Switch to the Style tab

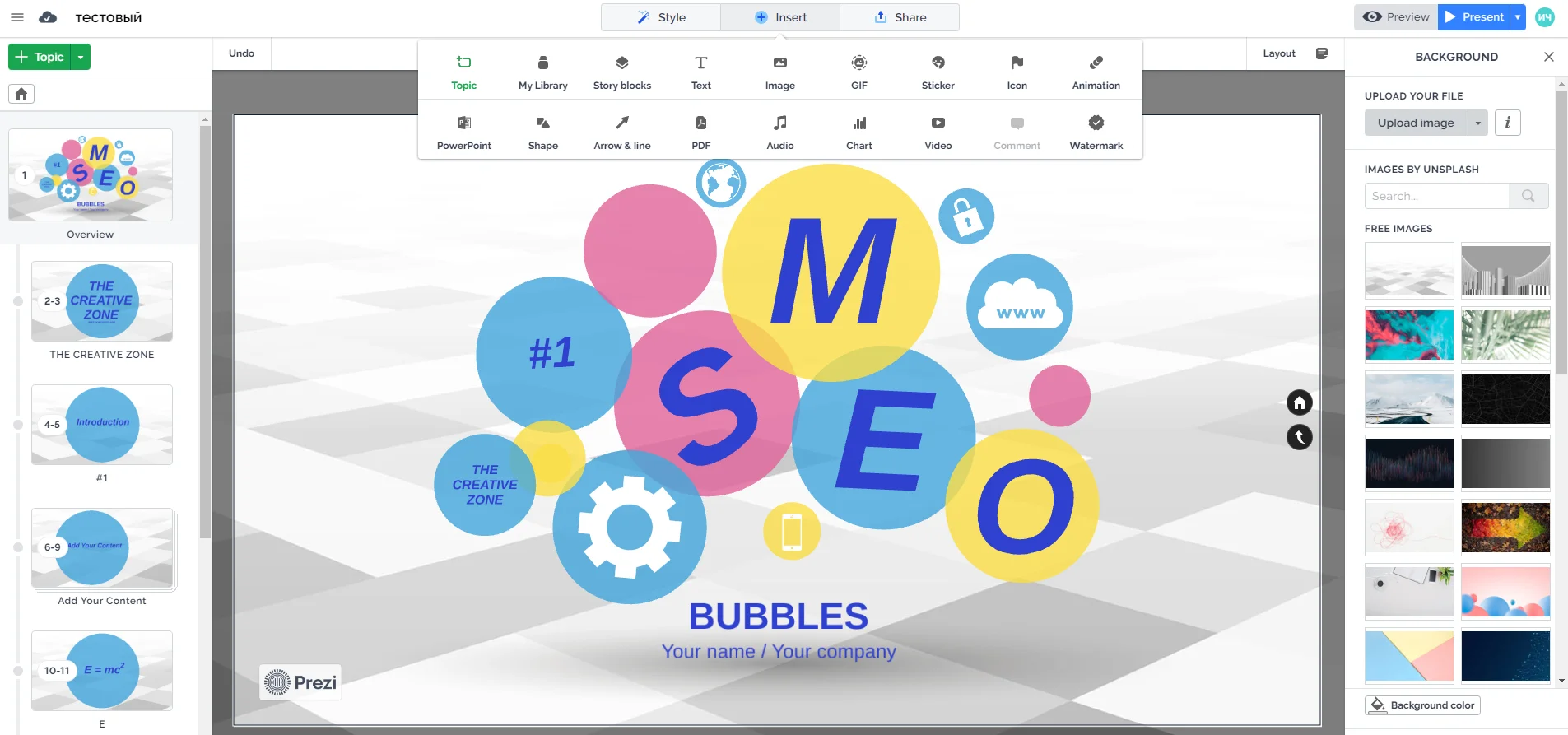[x=661, y=17]
